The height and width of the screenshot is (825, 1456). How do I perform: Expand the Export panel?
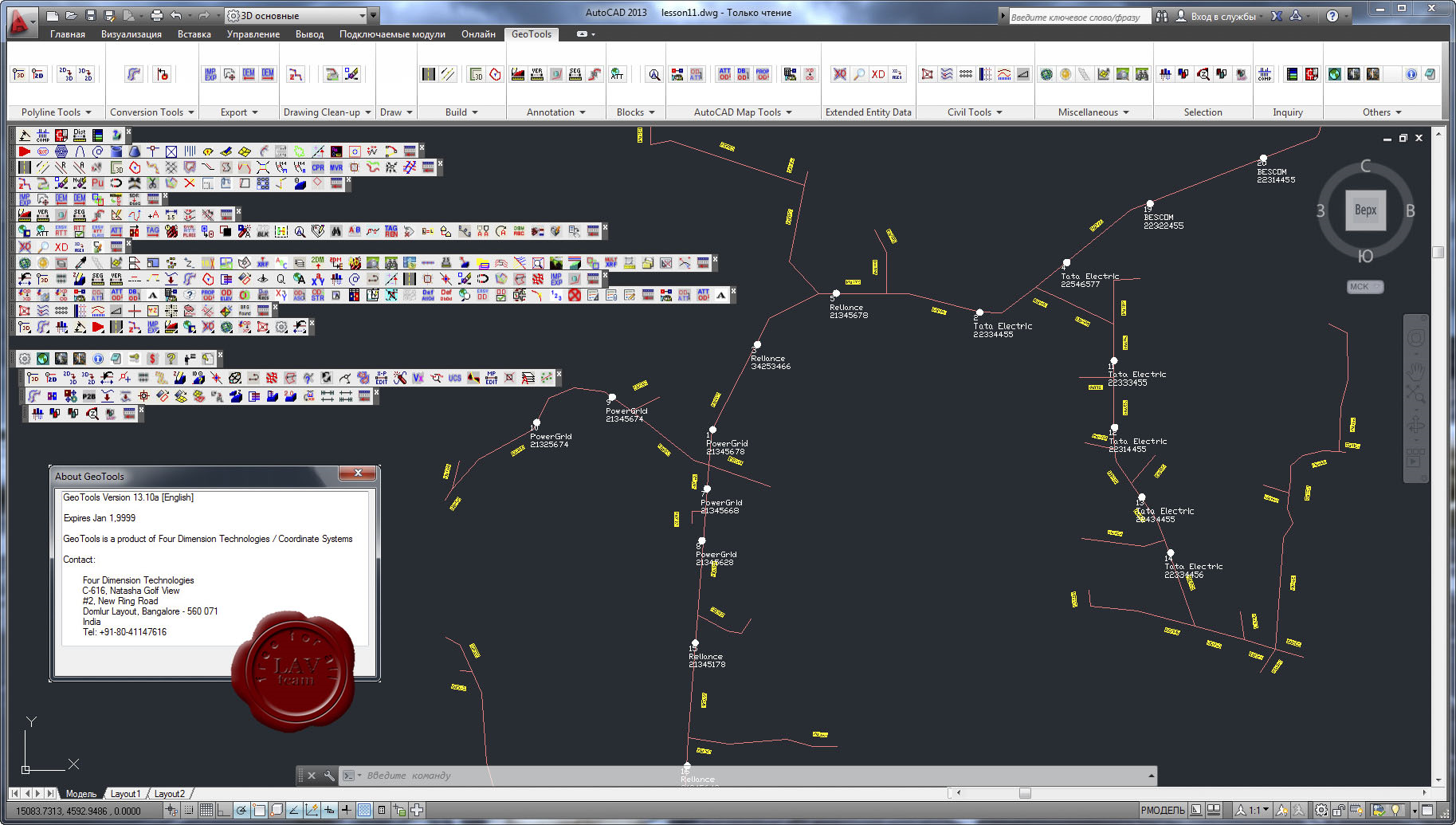pyautogui.click(x=239, y=112)
